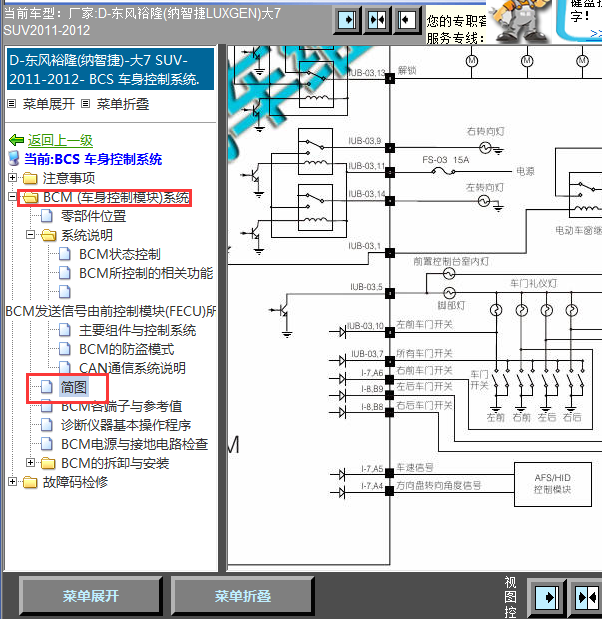
Task: Click the 前置控制台室内灯 label
Action: coord(451,261)
